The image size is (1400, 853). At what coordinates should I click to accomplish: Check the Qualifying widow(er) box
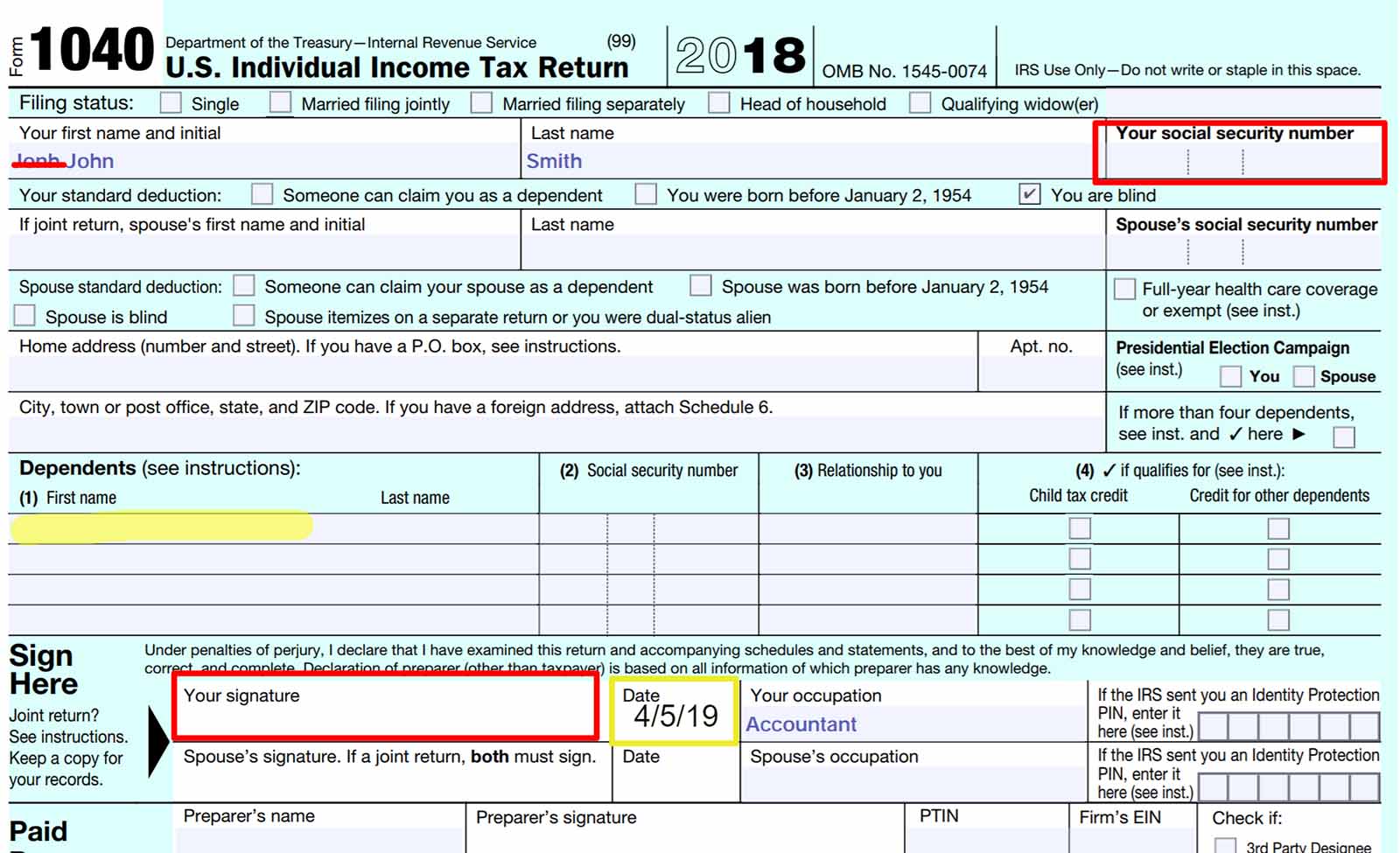point(920,102)
